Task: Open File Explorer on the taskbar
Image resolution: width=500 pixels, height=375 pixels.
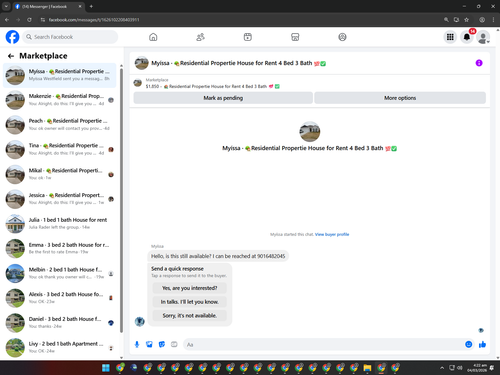Action: [x=367, y=368]
